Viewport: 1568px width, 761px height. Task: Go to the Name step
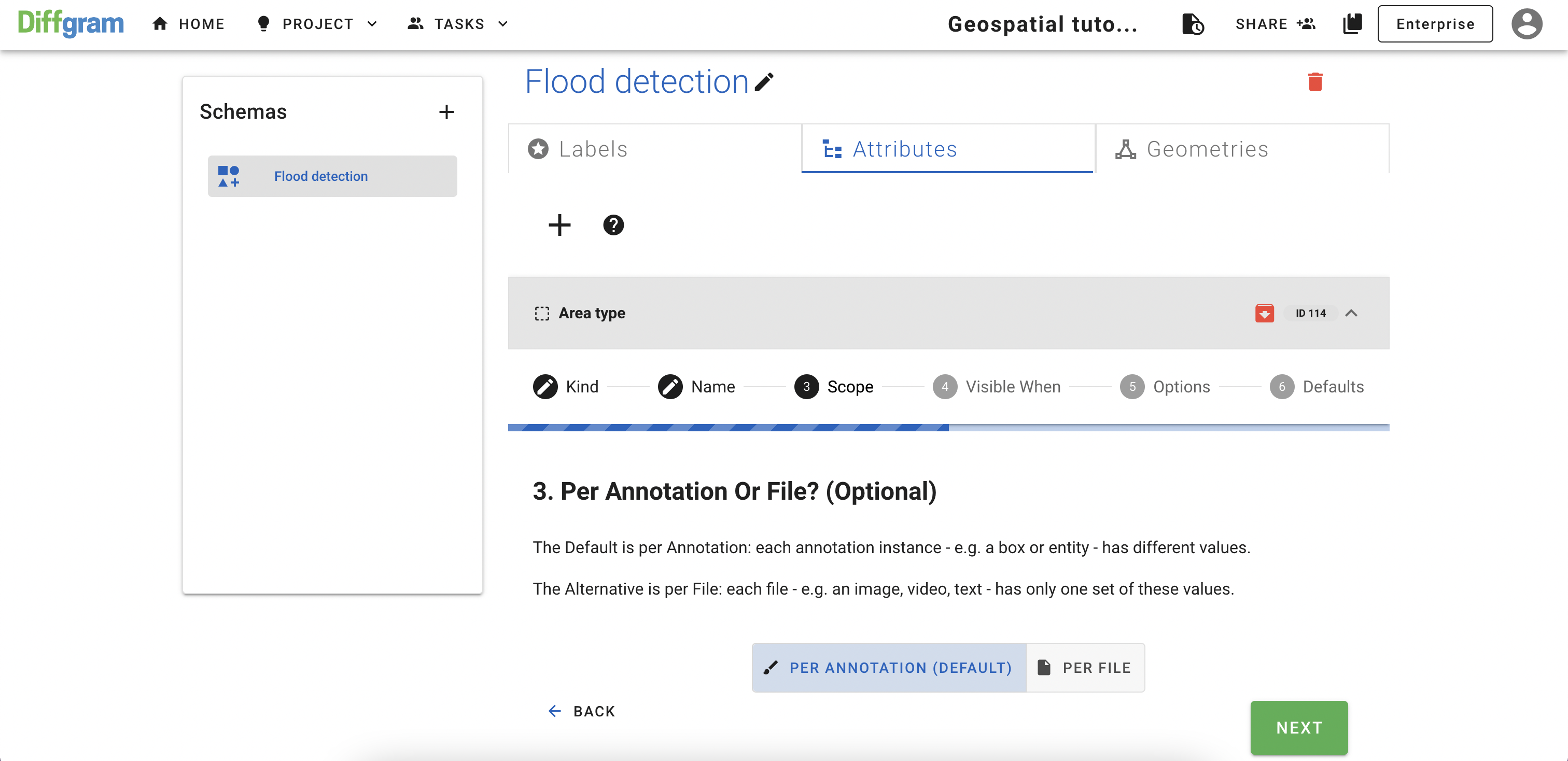click(x=696, y=387)
